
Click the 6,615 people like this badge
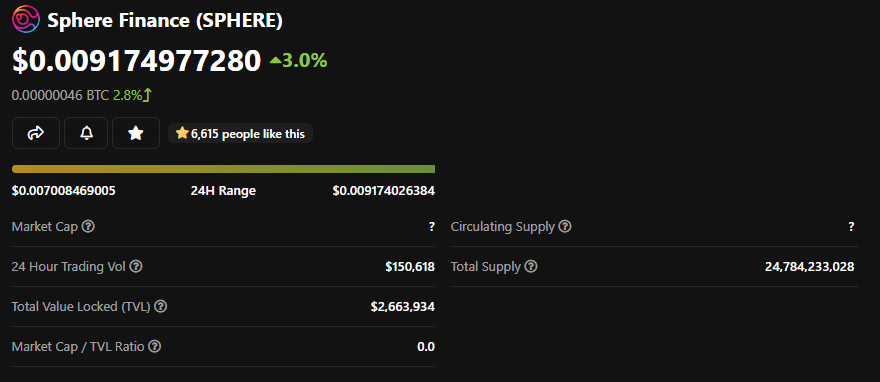(x=240, y=134)
